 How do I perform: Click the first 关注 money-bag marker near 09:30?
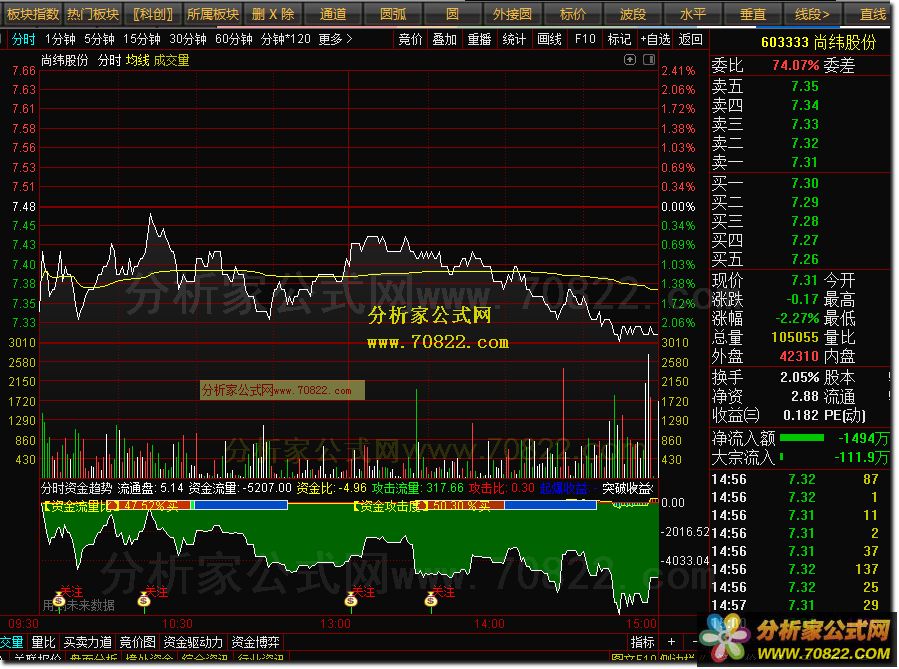60,601
